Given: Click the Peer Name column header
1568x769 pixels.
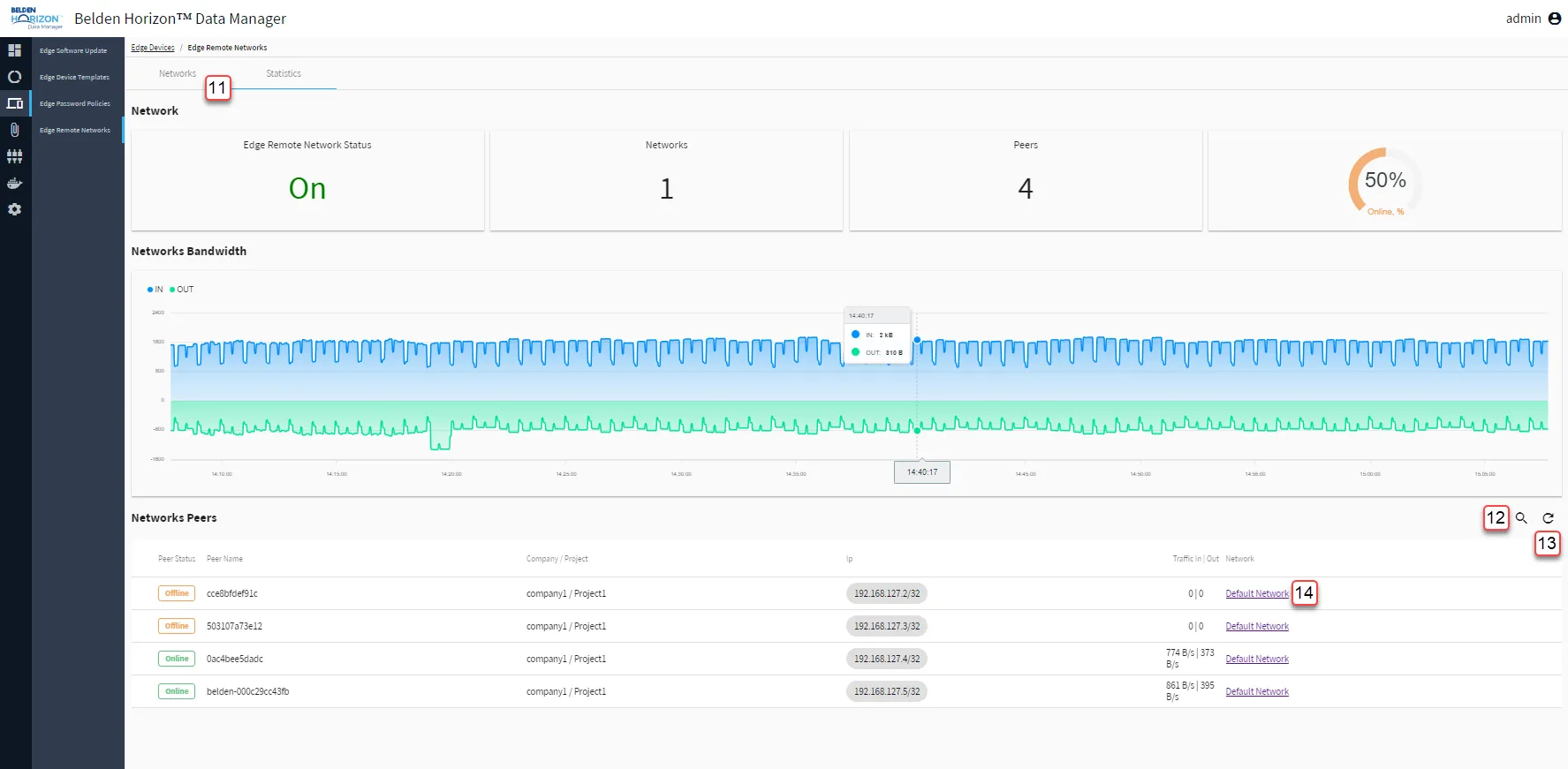Looking at the screenshot, I should [224, 559].
